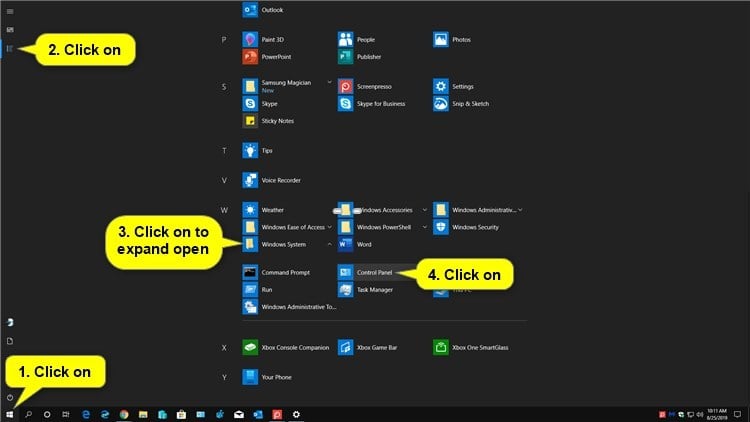Click the letter P group header

[x=224, y=39]
